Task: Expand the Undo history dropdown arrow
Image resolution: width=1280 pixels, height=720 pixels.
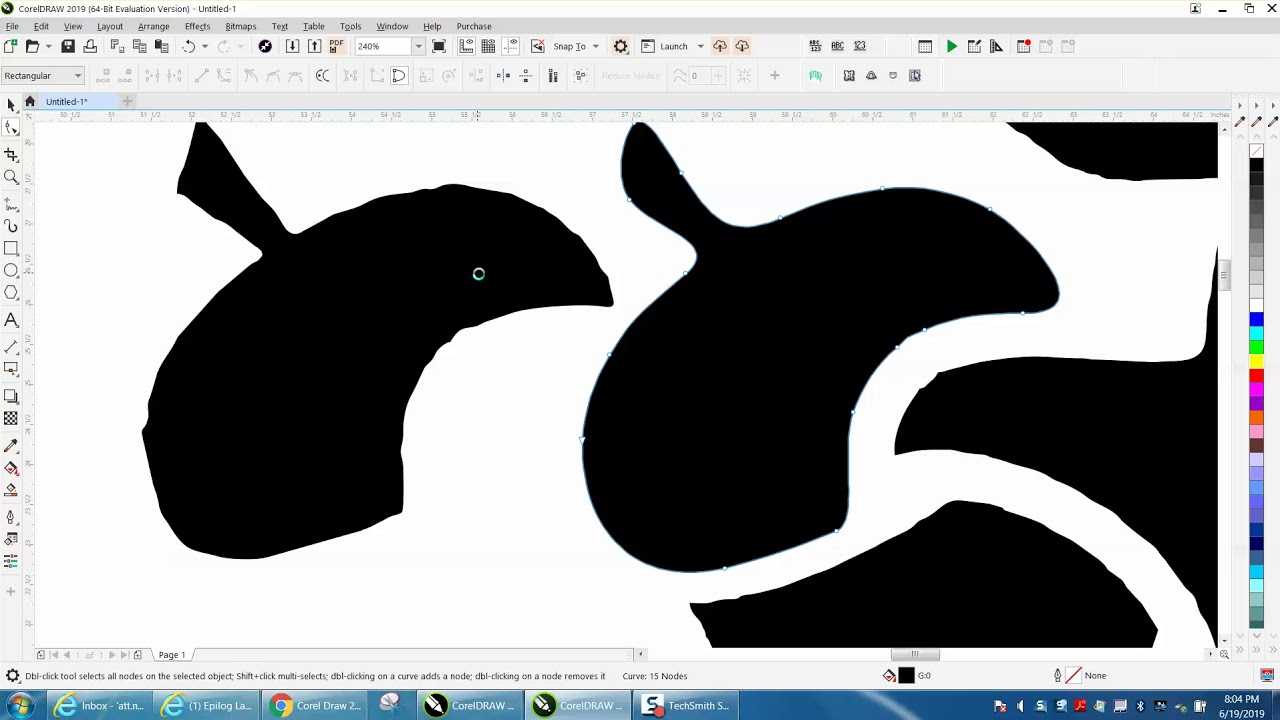Action: click(x=204, y=46)
